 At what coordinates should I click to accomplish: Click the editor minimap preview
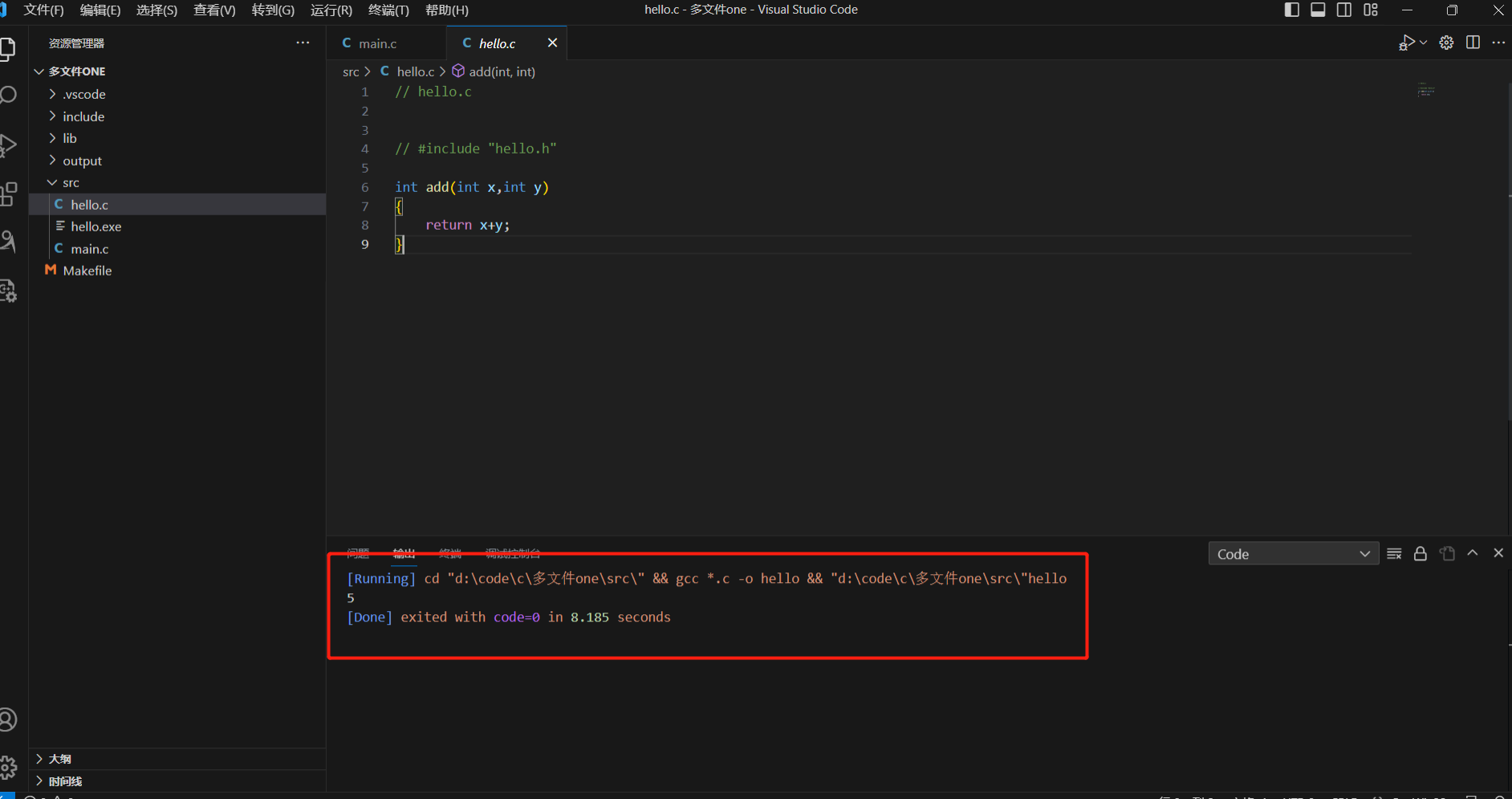1426,90
